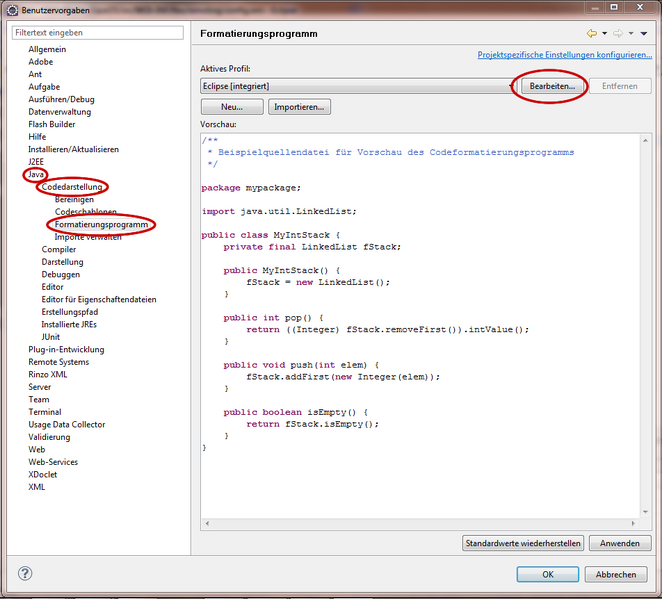The image size is (662, 599).
Task: Confirm with the OK button
Action: (x=548, y=575)
